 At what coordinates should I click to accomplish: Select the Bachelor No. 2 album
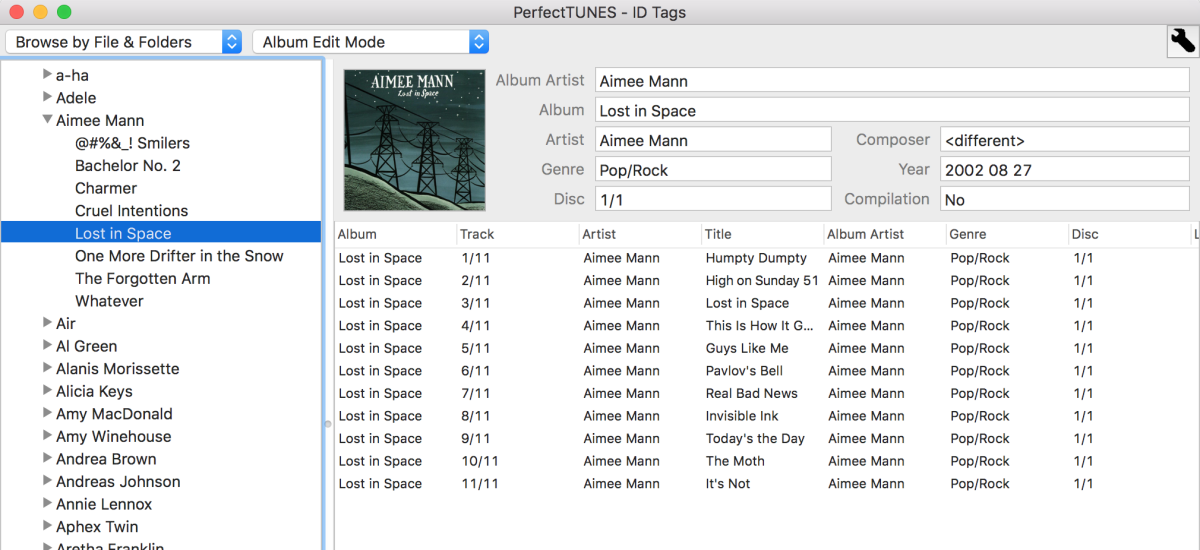pos(127,166)
